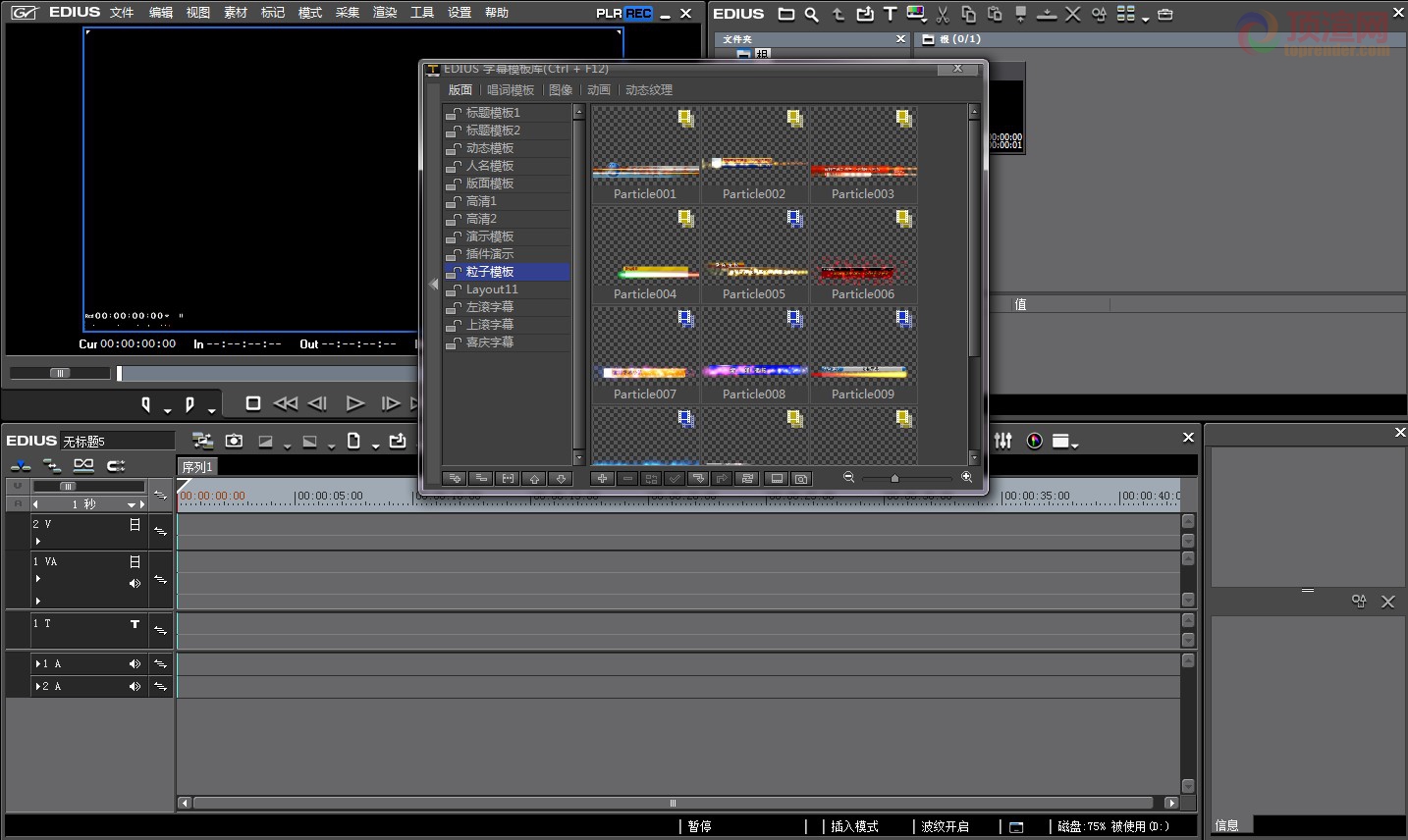Open the 工具 menu
Image resolution: width=1408 pixels, height=840 pixels.
pos(422,13)
